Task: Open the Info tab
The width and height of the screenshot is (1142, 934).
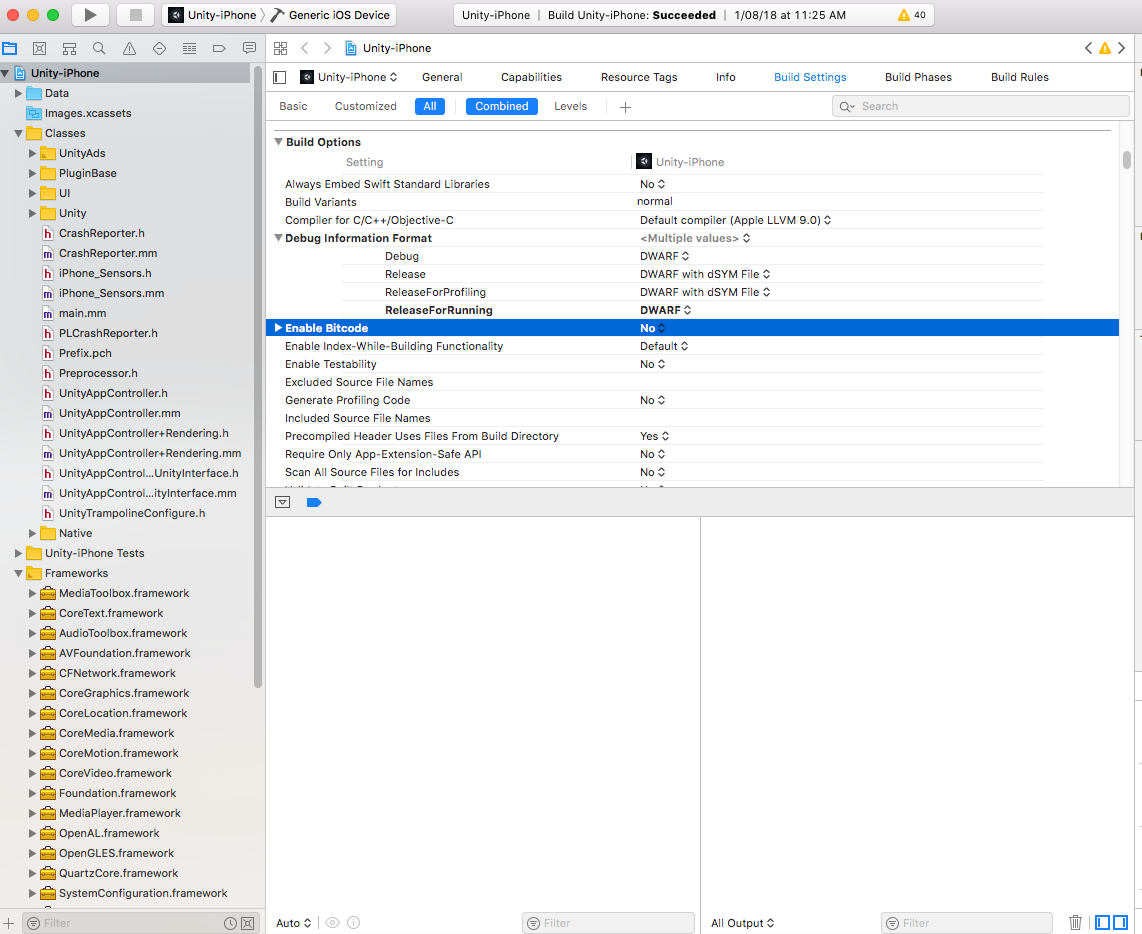Action: click(x=725, y=77)
